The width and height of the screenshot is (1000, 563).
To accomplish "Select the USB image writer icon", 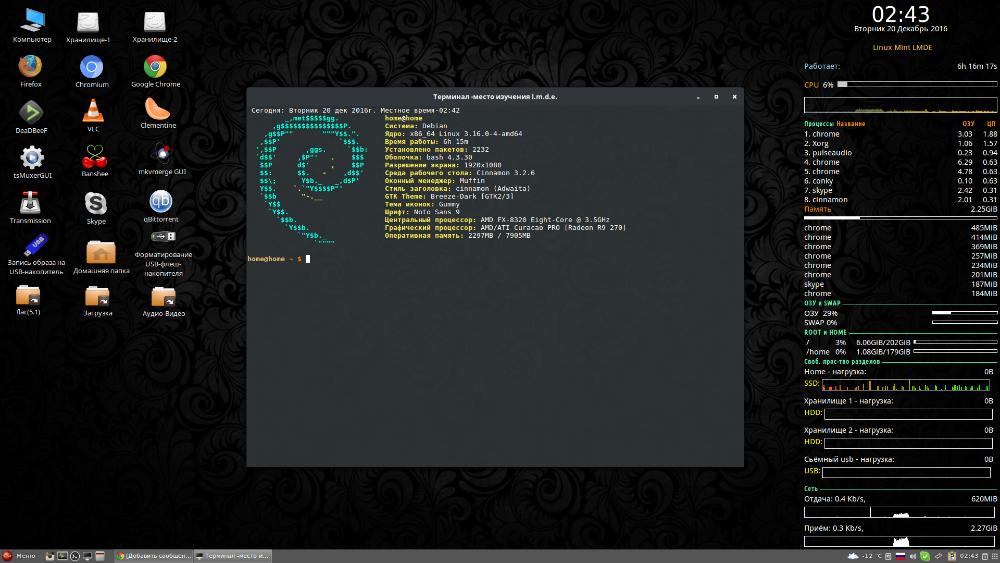I will click(36, 245).
